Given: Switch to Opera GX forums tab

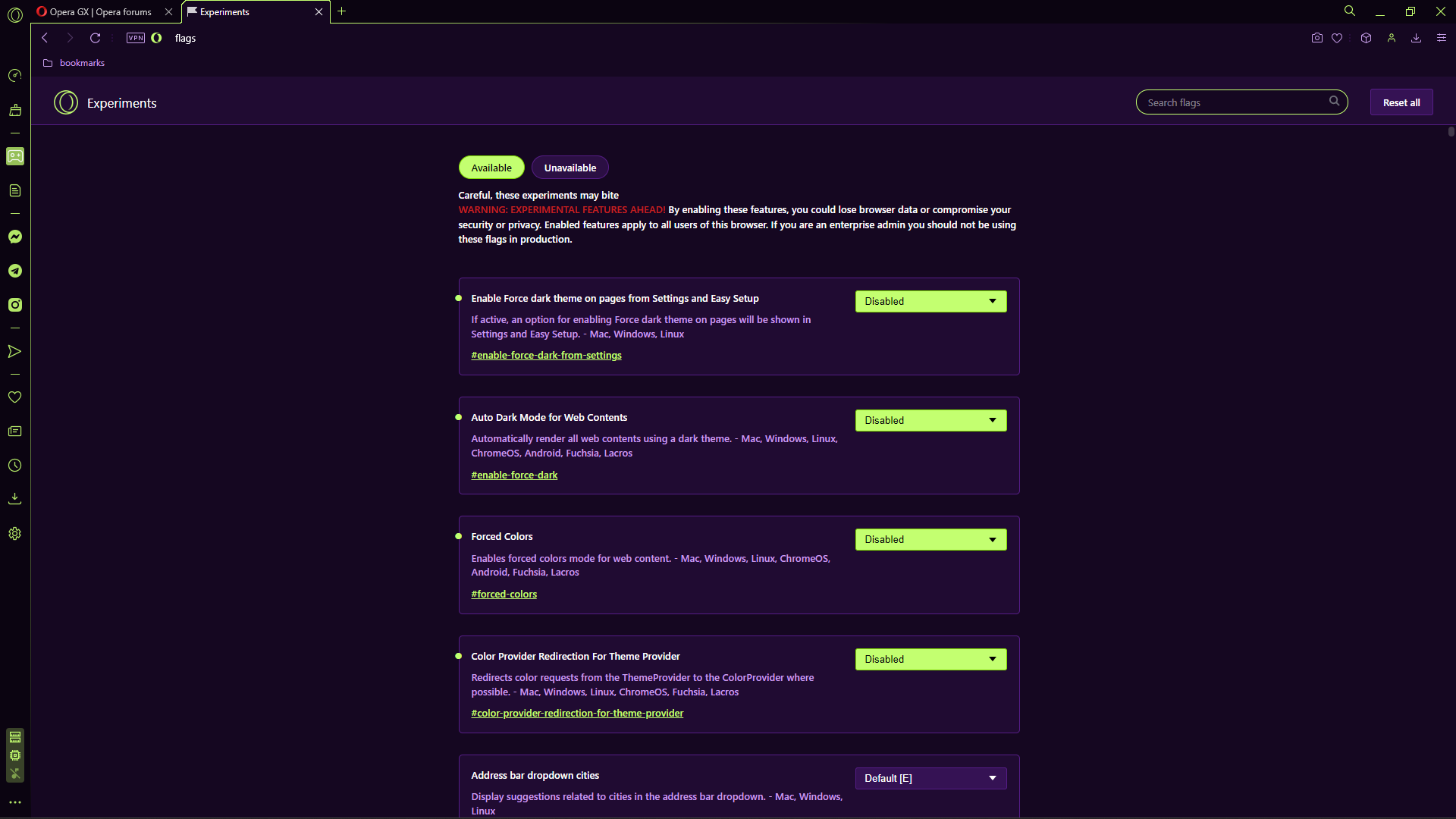Looking at the screenshot, I should coord(101,12).
